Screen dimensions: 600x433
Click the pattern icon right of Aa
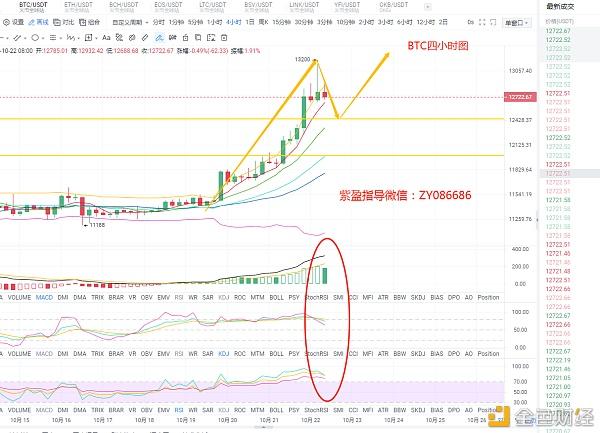(119, 37)
